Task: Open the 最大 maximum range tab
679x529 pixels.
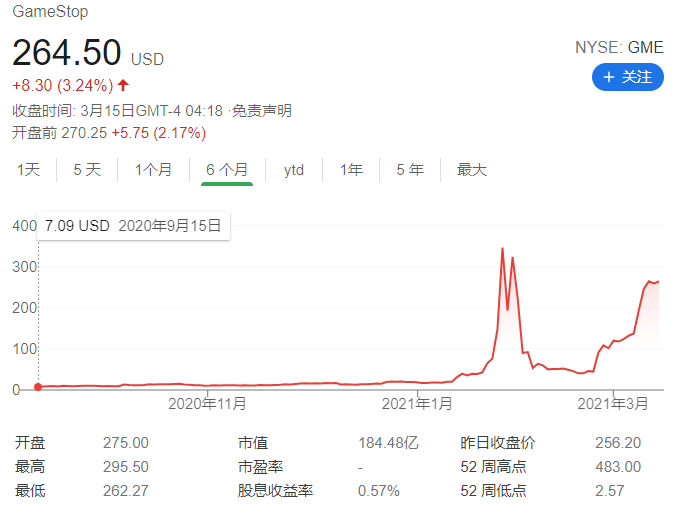Action: (472, 170)
